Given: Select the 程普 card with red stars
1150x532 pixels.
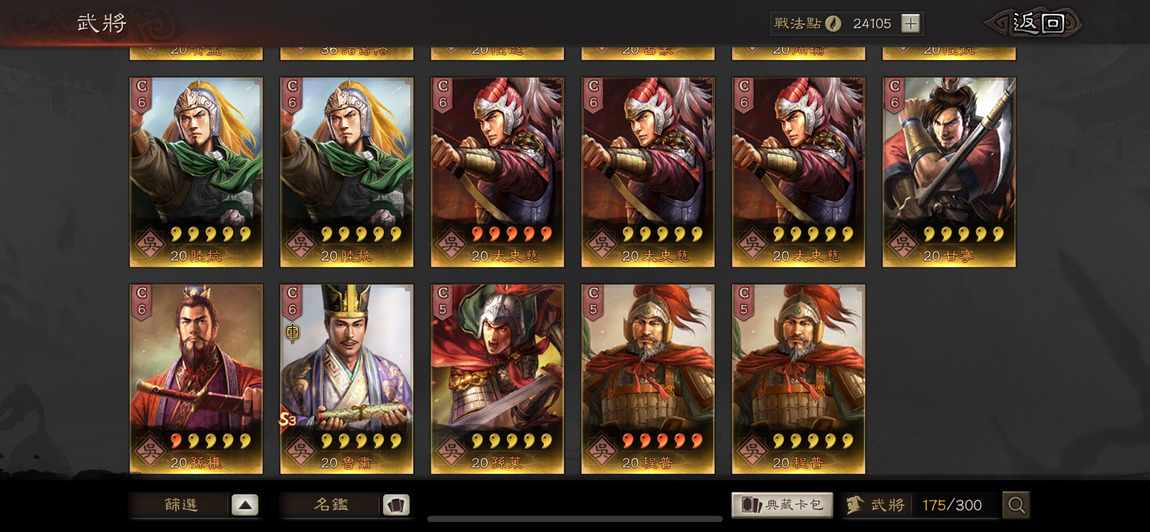Looking at the screenshot, I should point(648,379).
